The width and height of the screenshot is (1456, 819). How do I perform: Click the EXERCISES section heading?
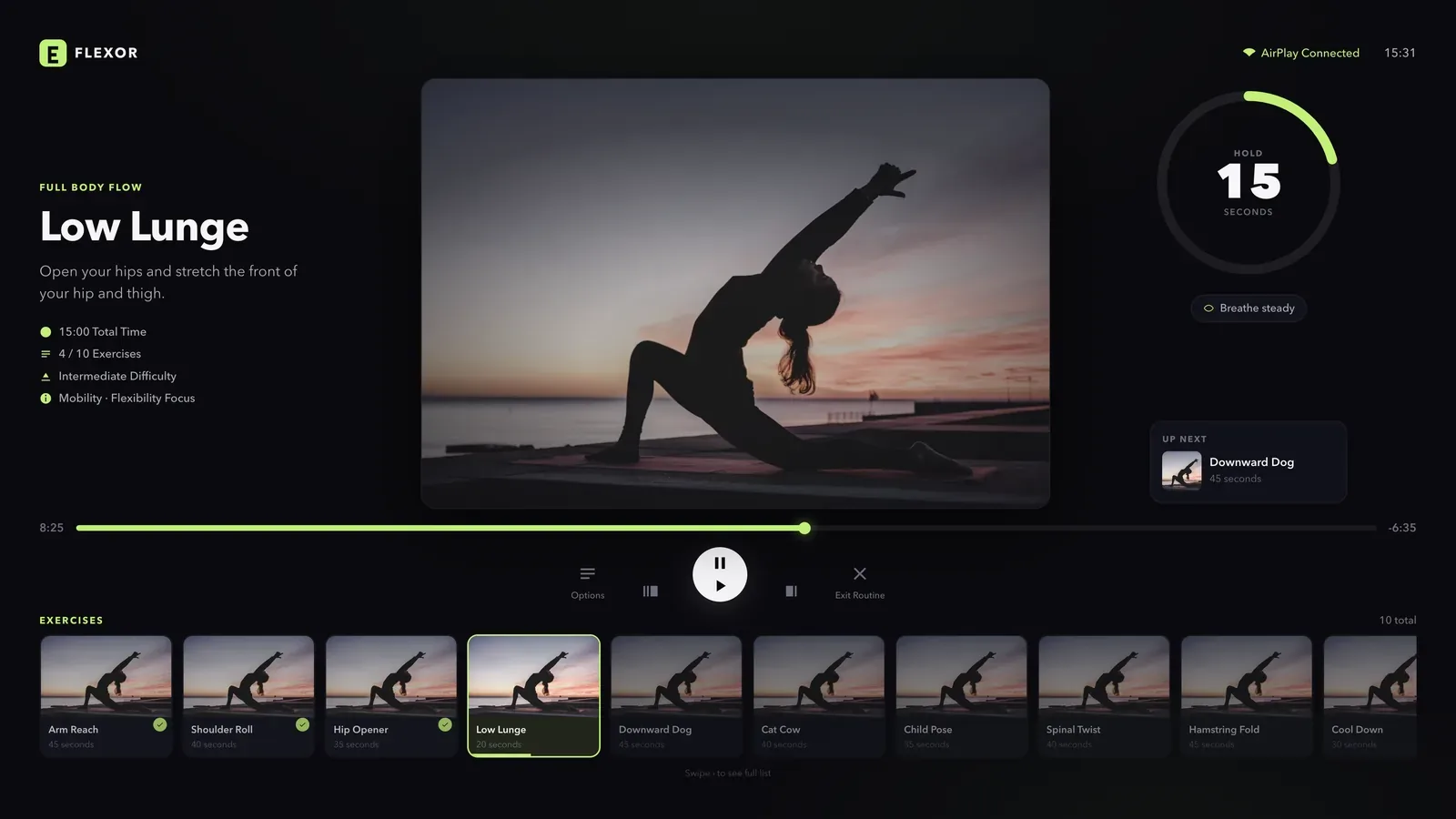click(71, 621)
